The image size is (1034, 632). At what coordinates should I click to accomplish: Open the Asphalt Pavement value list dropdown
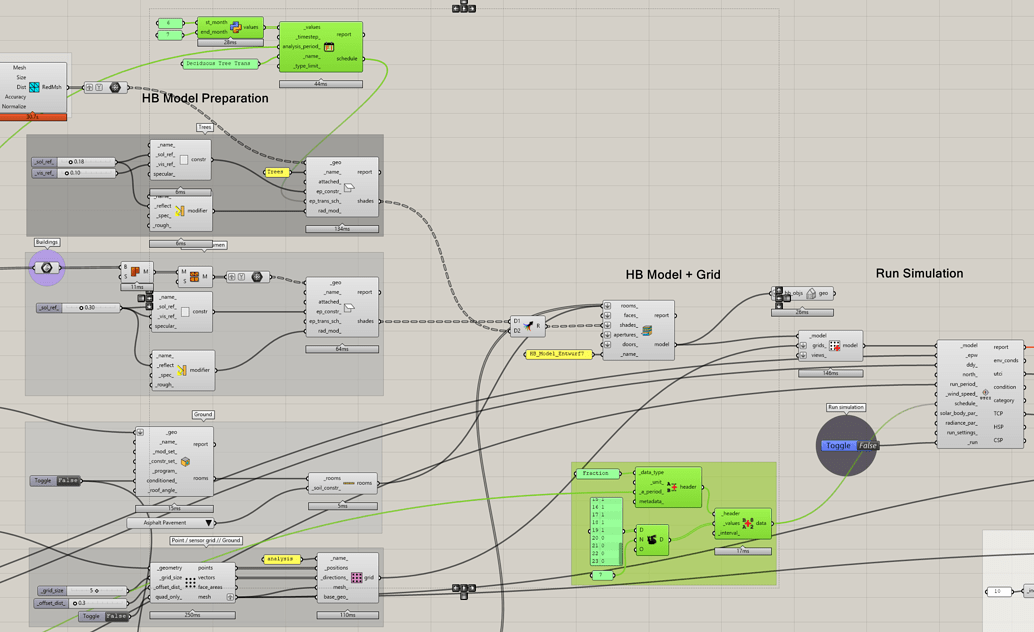tap(208, 523)
